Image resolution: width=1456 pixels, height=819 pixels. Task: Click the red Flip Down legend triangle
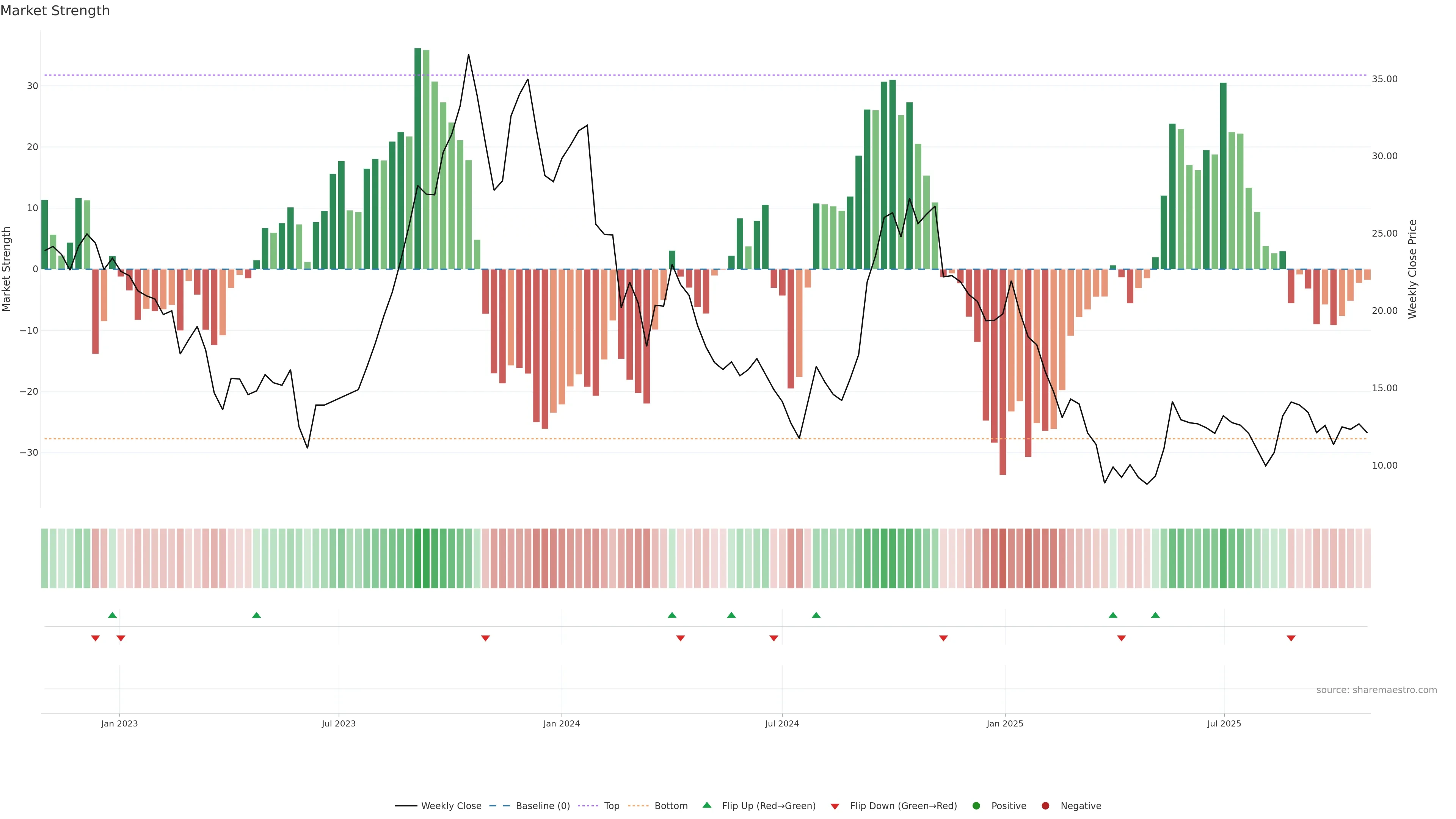click(835, 806)
